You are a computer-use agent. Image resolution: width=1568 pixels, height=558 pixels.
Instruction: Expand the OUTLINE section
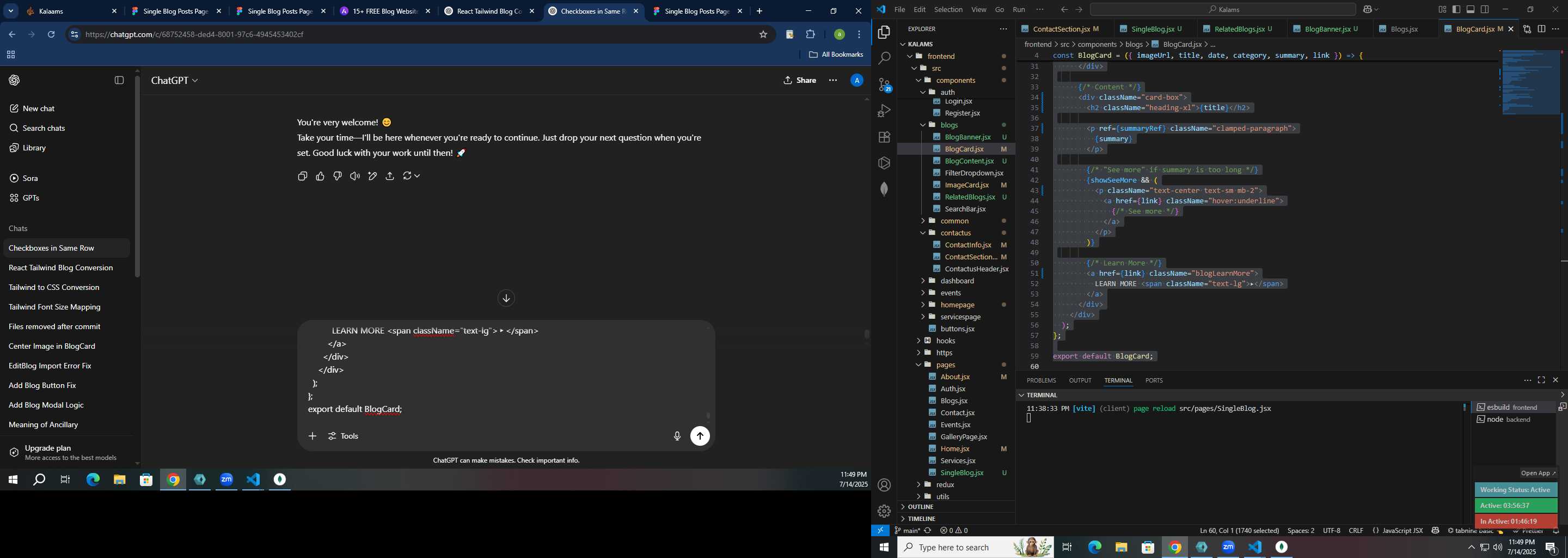coord(955,507)
